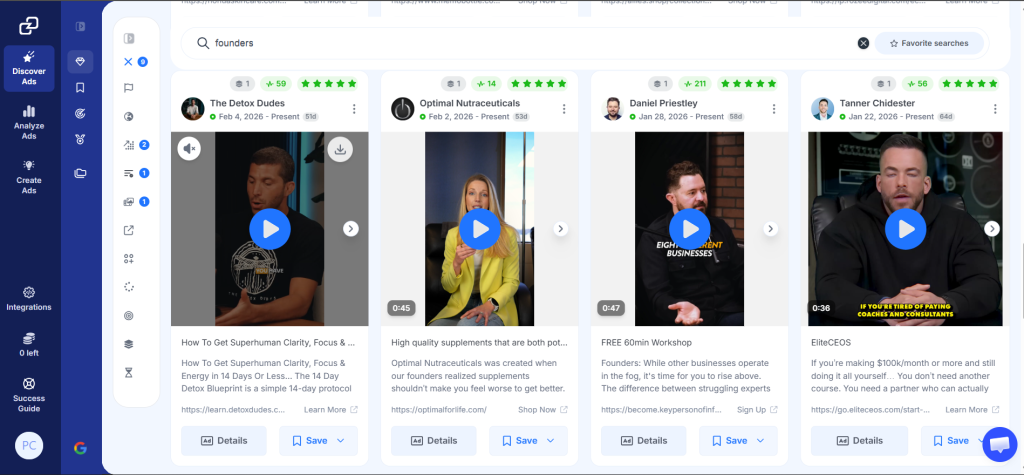The width and height of the screenshot is (1024, 475).
Task: Open Details for Tanner Chidester ad
Action: pyautogui.click(x=859, y=441)
